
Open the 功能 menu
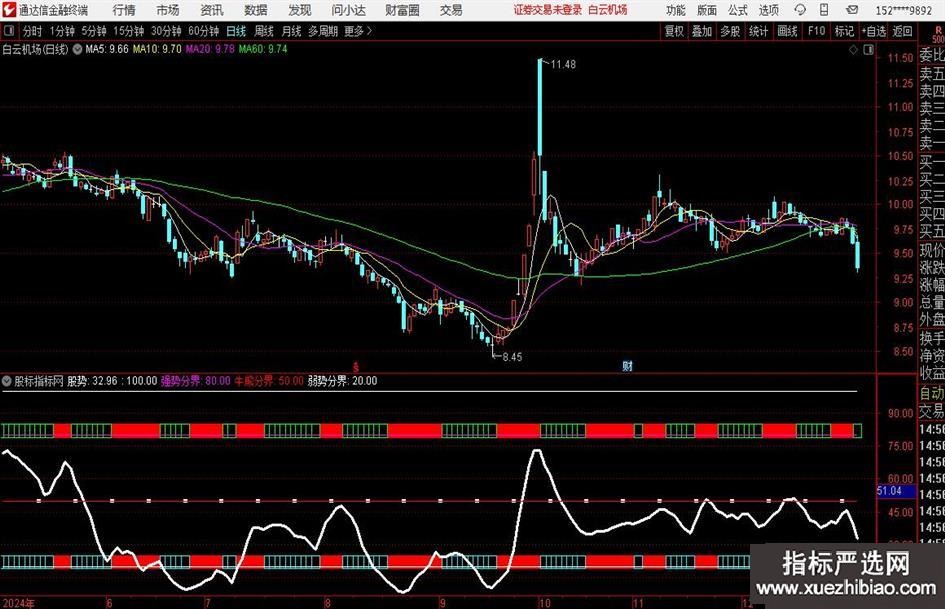point(676,10)
